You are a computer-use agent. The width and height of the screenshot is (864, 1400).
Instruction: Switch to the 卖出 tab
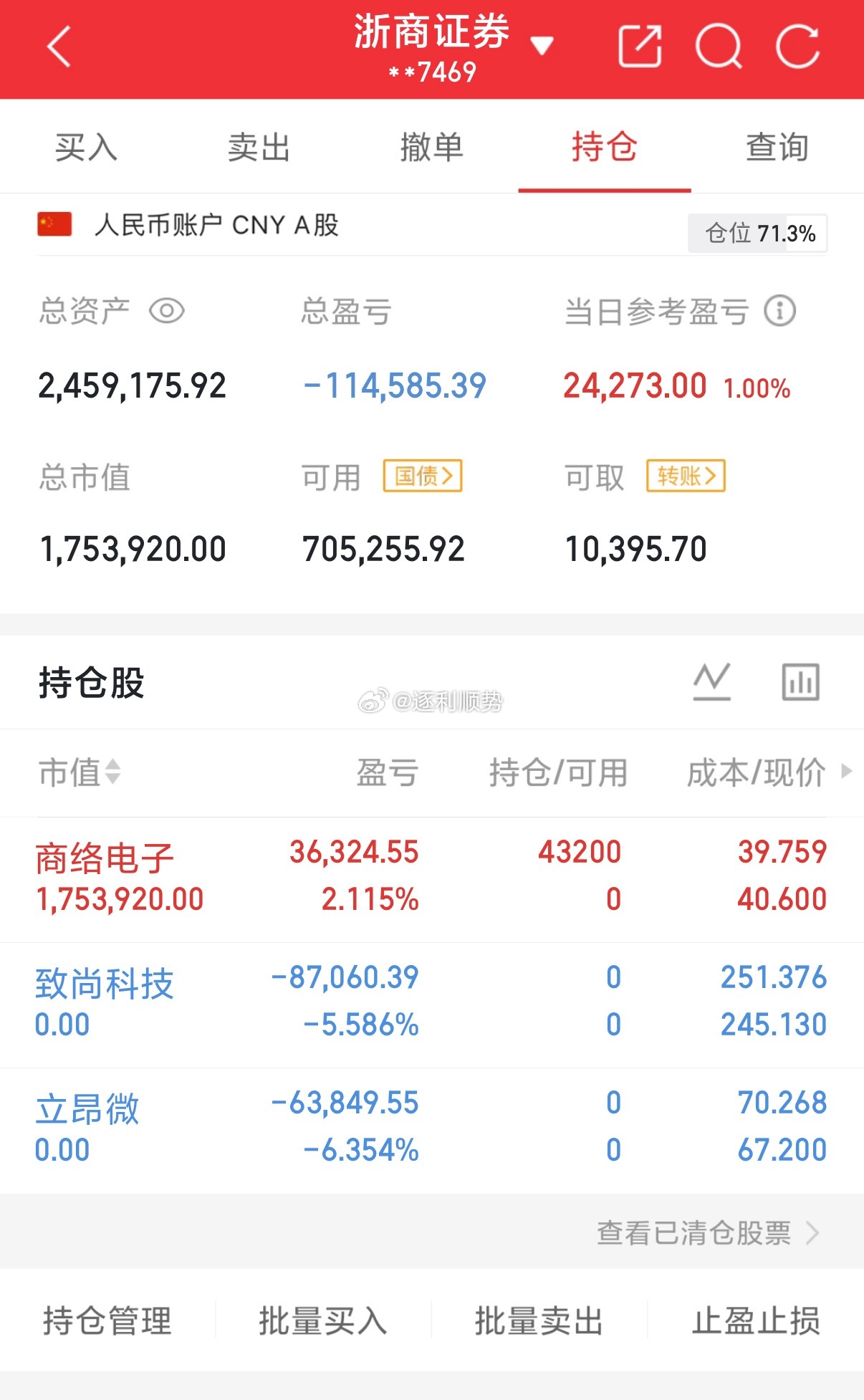(259, 148)
